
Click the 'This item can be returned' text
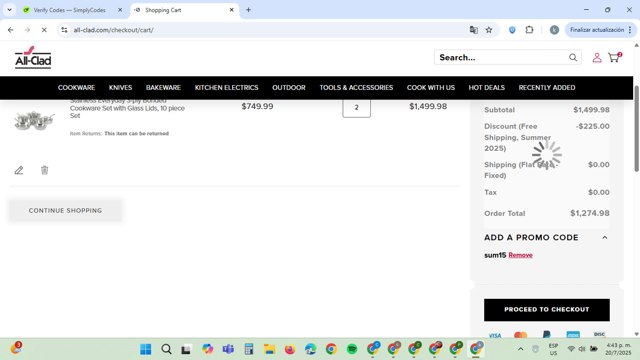136,133
